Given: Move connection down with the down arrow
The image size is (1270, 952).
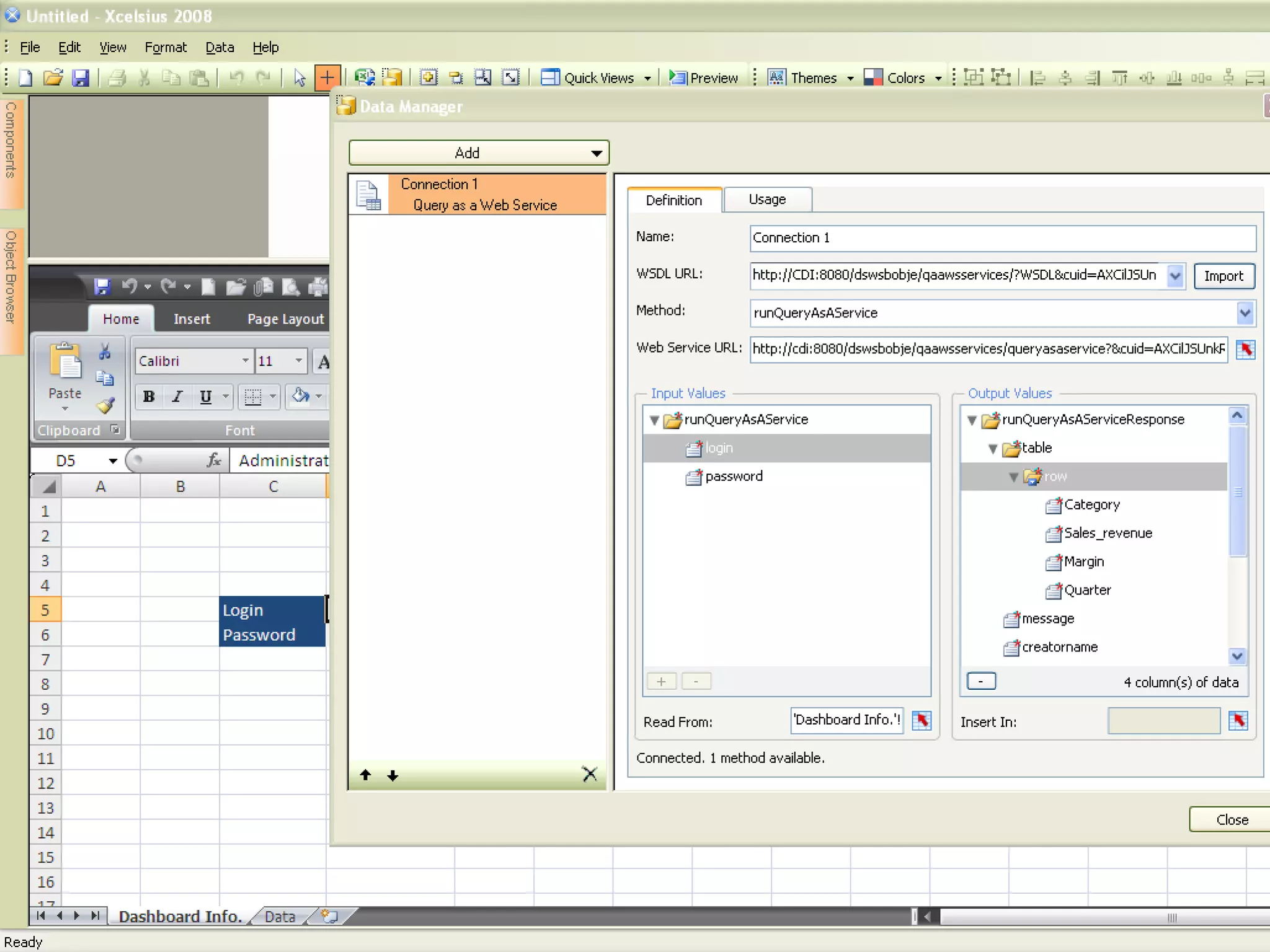Looking at the screenshot, I should (x=393, y=775).
